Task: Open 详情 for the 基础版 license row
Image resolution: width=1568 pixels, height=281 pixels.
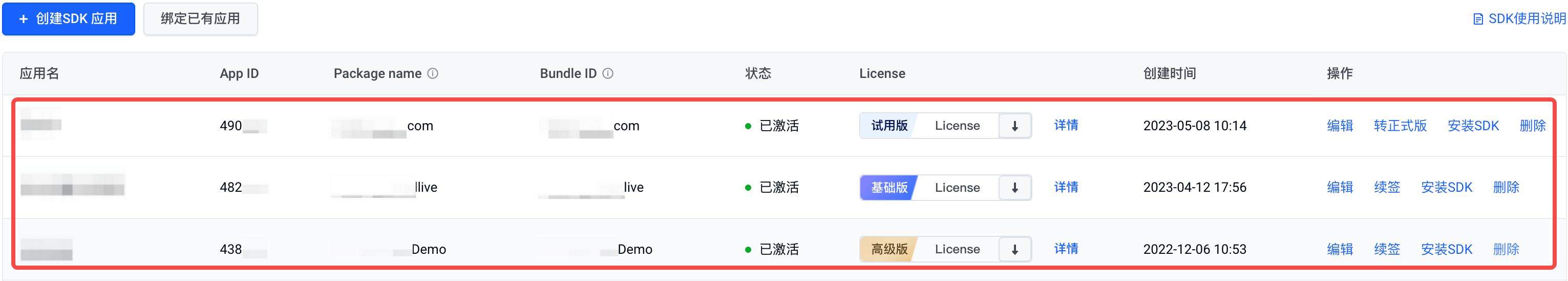Action: tap(1066, 187)
